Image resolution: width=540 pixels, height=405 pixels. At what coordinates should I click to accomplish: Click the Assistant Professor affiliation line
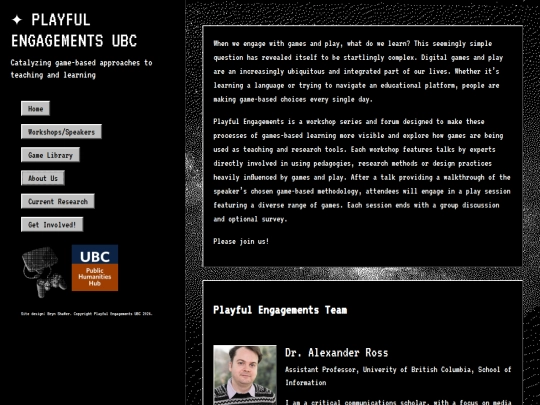[x=398, y=376]
